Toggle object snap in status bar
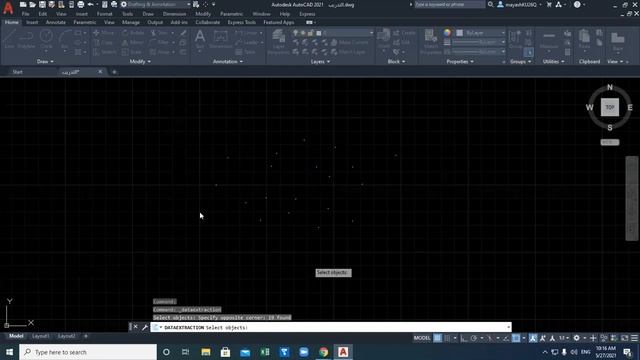 516,338
